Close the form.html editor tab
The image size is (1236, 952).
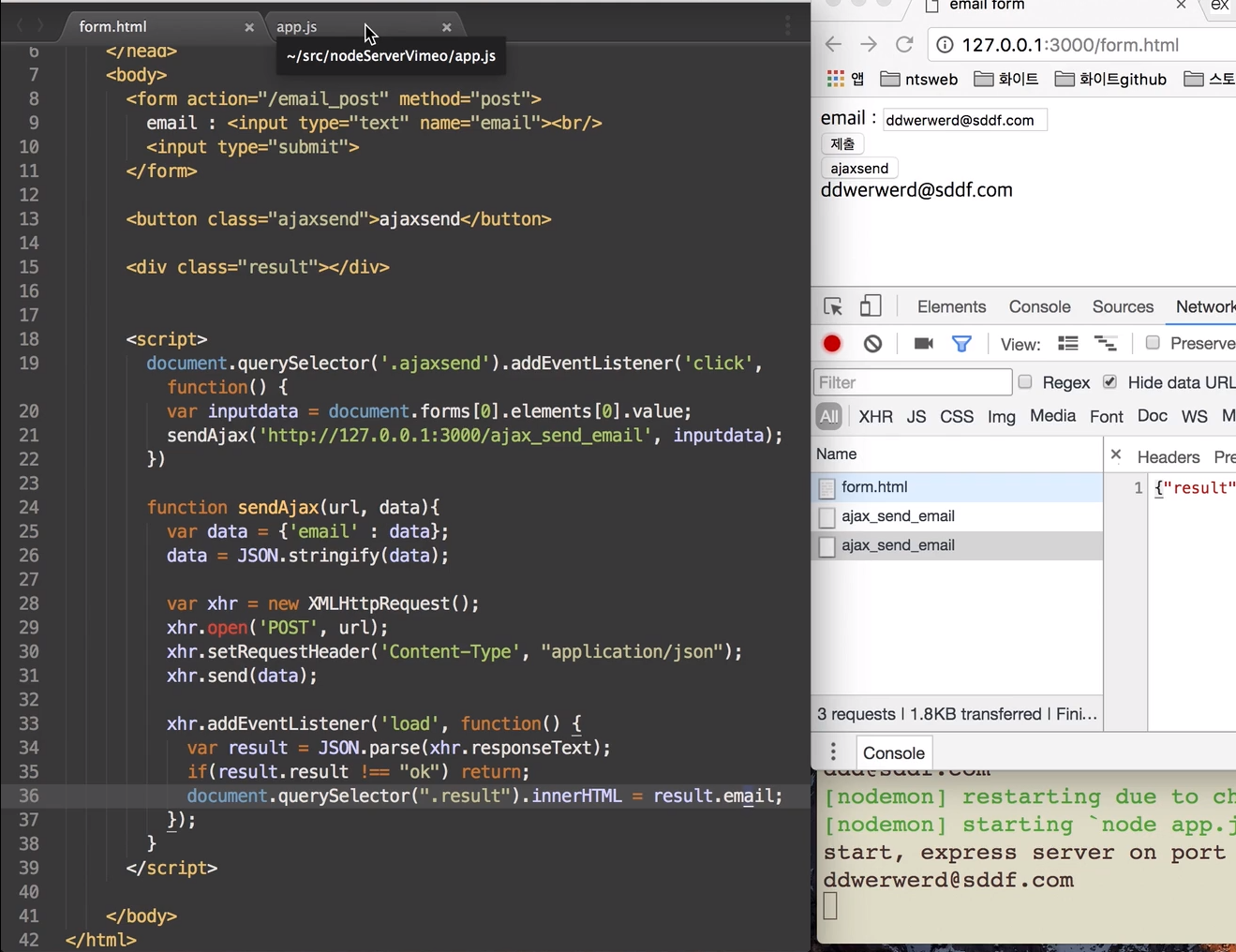pyautogui.click(x=249, y=27)
